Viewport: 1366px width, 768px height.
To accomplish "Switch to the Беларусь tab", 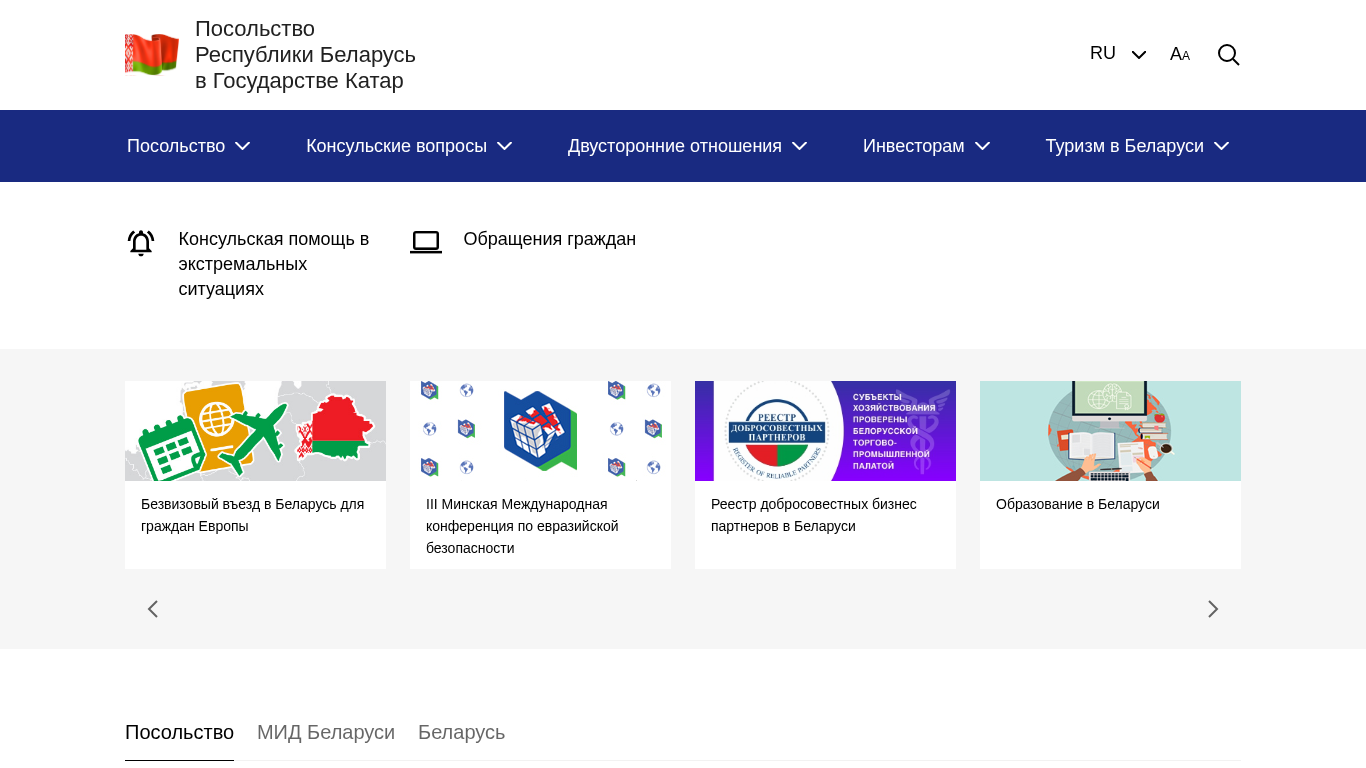I will [x=461, y=732].
